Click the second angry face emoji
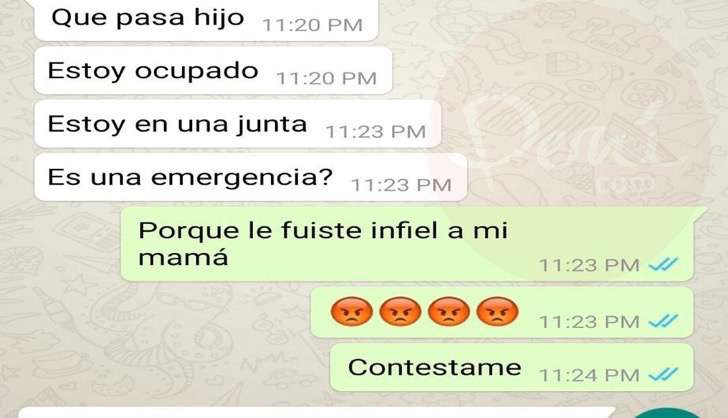The image size is (728, 418). [400, 311]
